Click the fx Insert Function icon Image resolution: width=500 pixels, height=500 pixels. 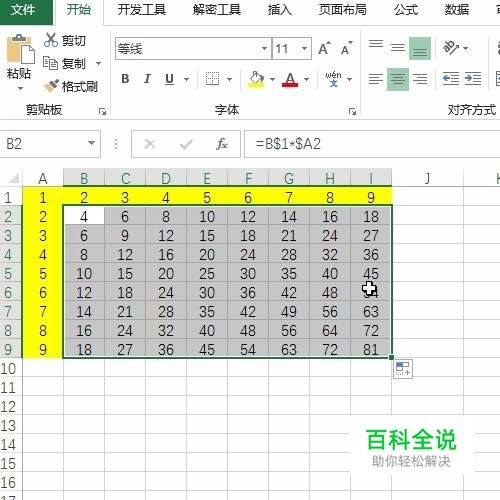click(222, 144)
